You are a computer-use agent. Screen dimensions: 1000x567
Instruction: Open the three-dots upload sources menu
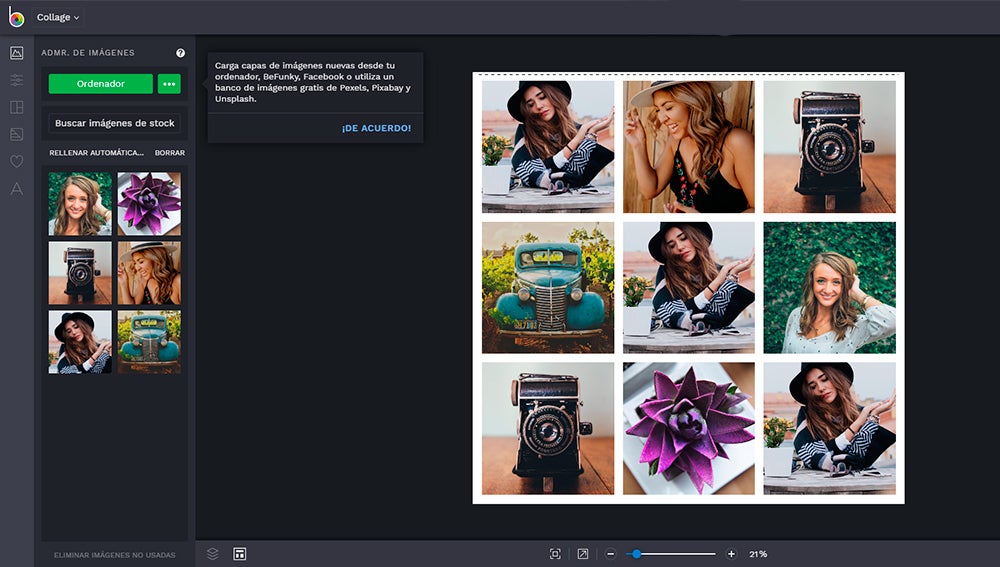tap(169, 84)
